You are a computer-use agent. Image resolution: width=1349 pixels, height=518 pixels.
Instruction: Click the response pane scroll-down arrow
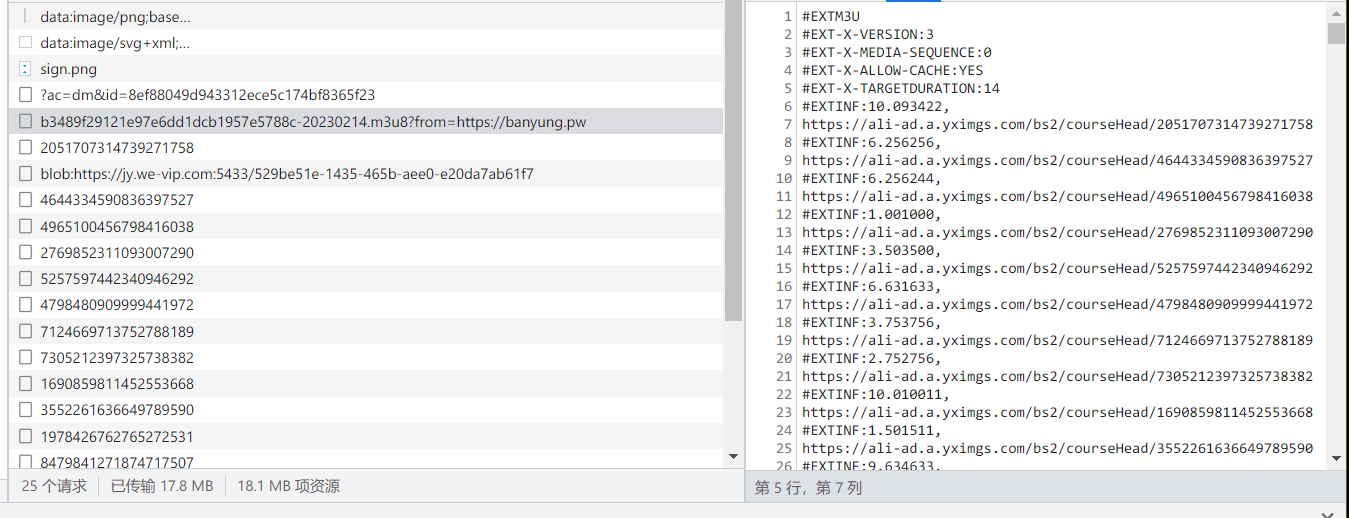pyautogui.click(x=1336, y=457)
